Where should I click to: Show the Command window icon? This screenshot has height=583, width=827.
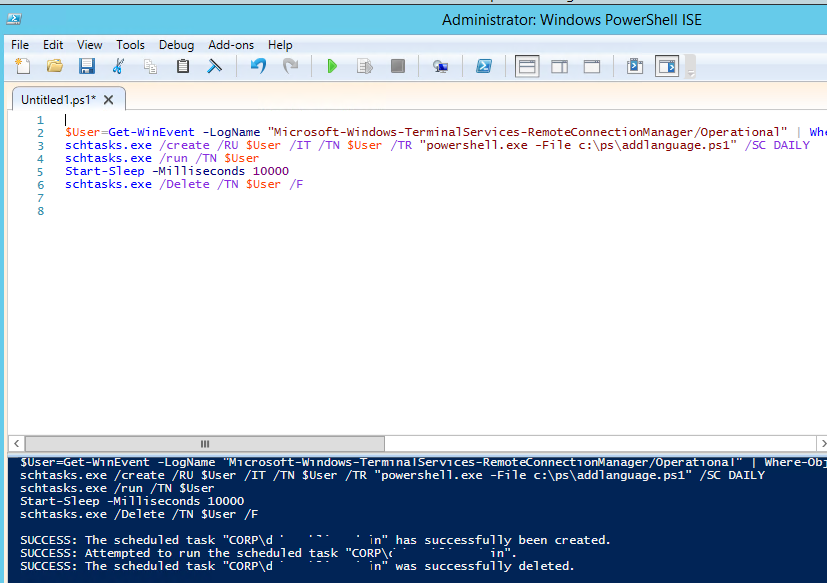635,66
